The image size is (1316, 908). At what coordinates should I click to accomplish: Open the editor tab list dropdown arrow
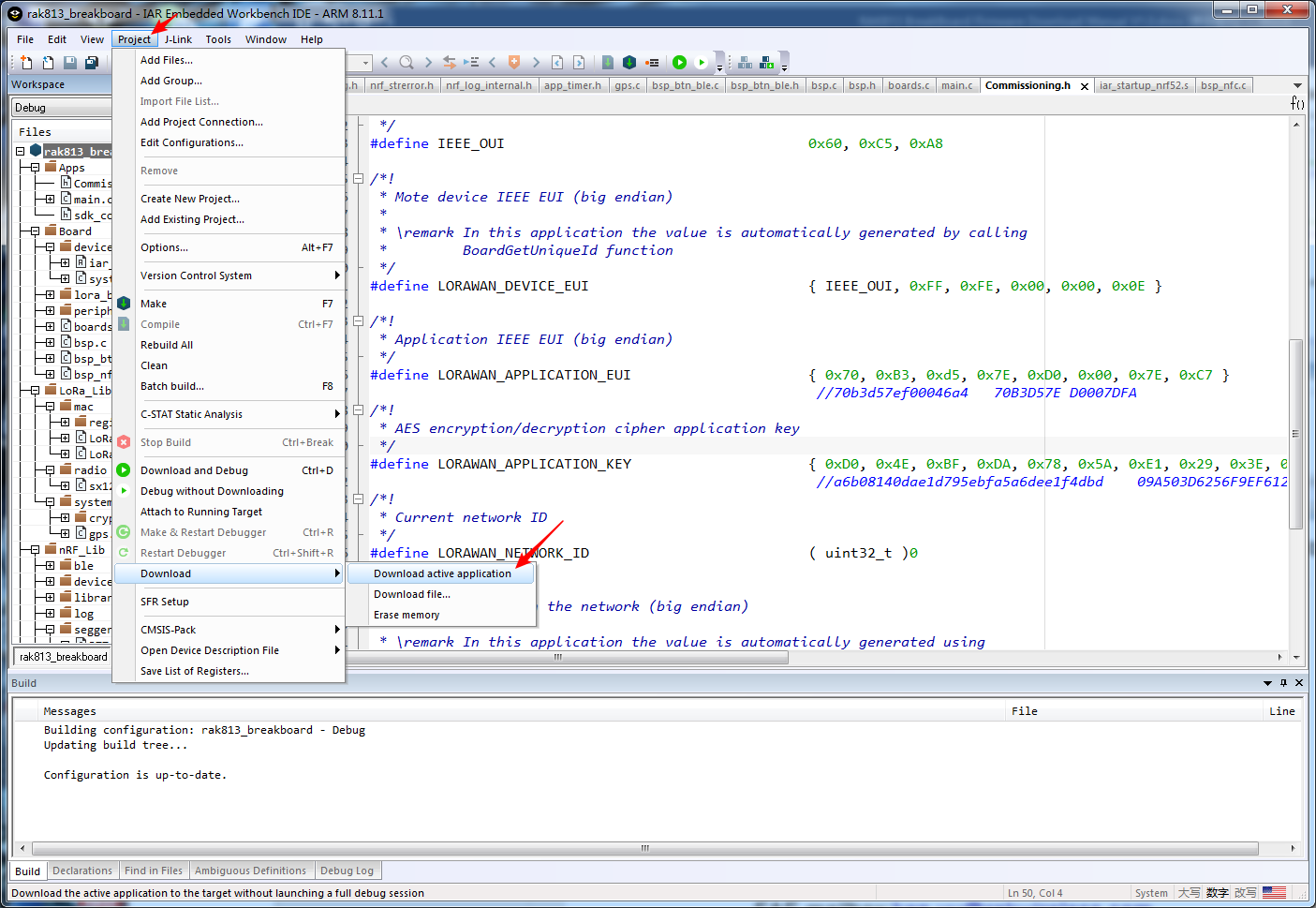pos(1297,85)
